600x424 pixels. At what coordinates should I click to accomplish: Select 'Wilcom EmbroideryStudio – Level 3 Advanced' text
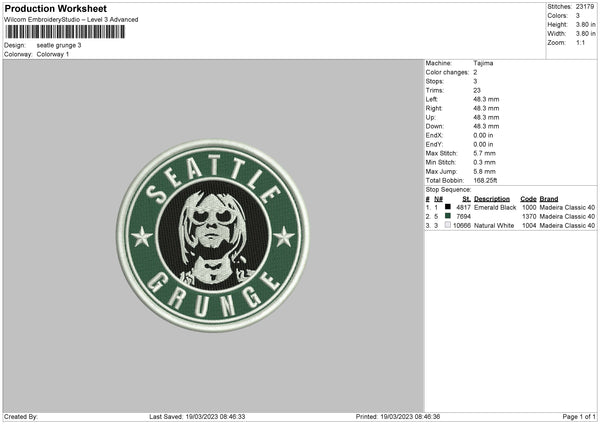click(71, 20)
